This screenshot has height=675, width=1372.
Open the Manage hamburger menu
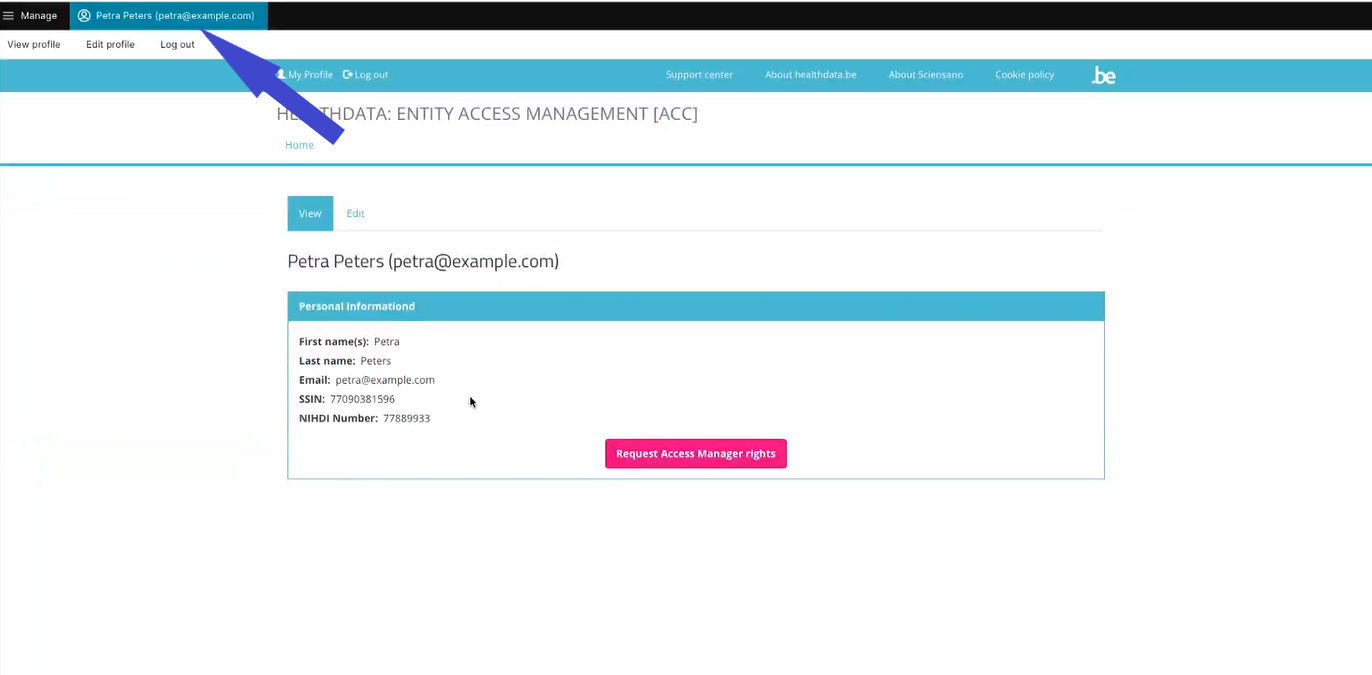pos(9,16)
